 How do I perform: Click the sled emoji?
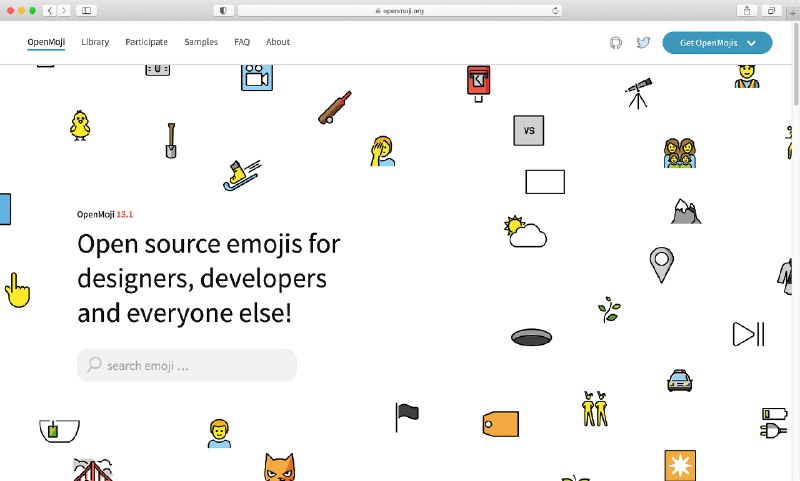click(x=242, y=175)
